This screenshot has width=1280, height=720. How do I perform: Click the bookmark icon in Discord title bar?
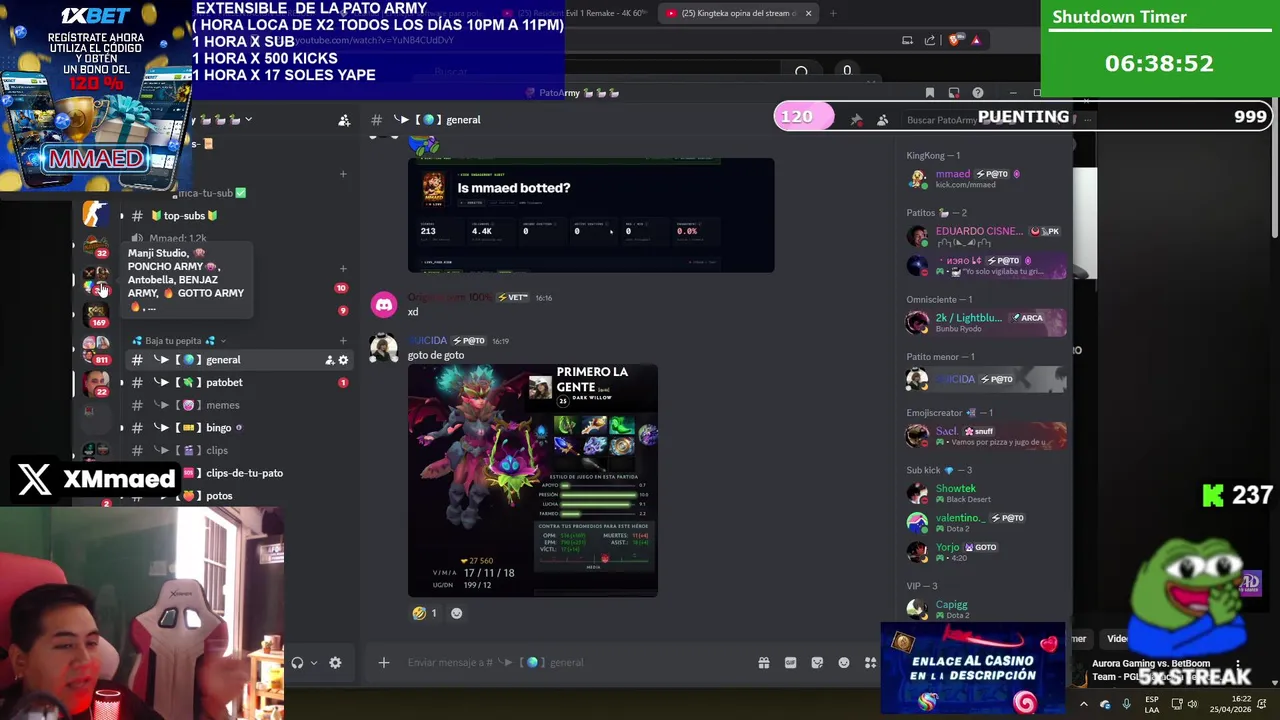click(x=930, y=93)
